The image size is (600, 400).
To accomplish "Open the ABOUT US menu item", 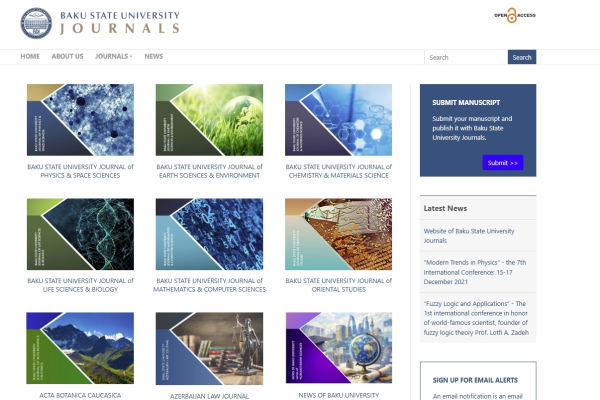I will coord(67,56).
